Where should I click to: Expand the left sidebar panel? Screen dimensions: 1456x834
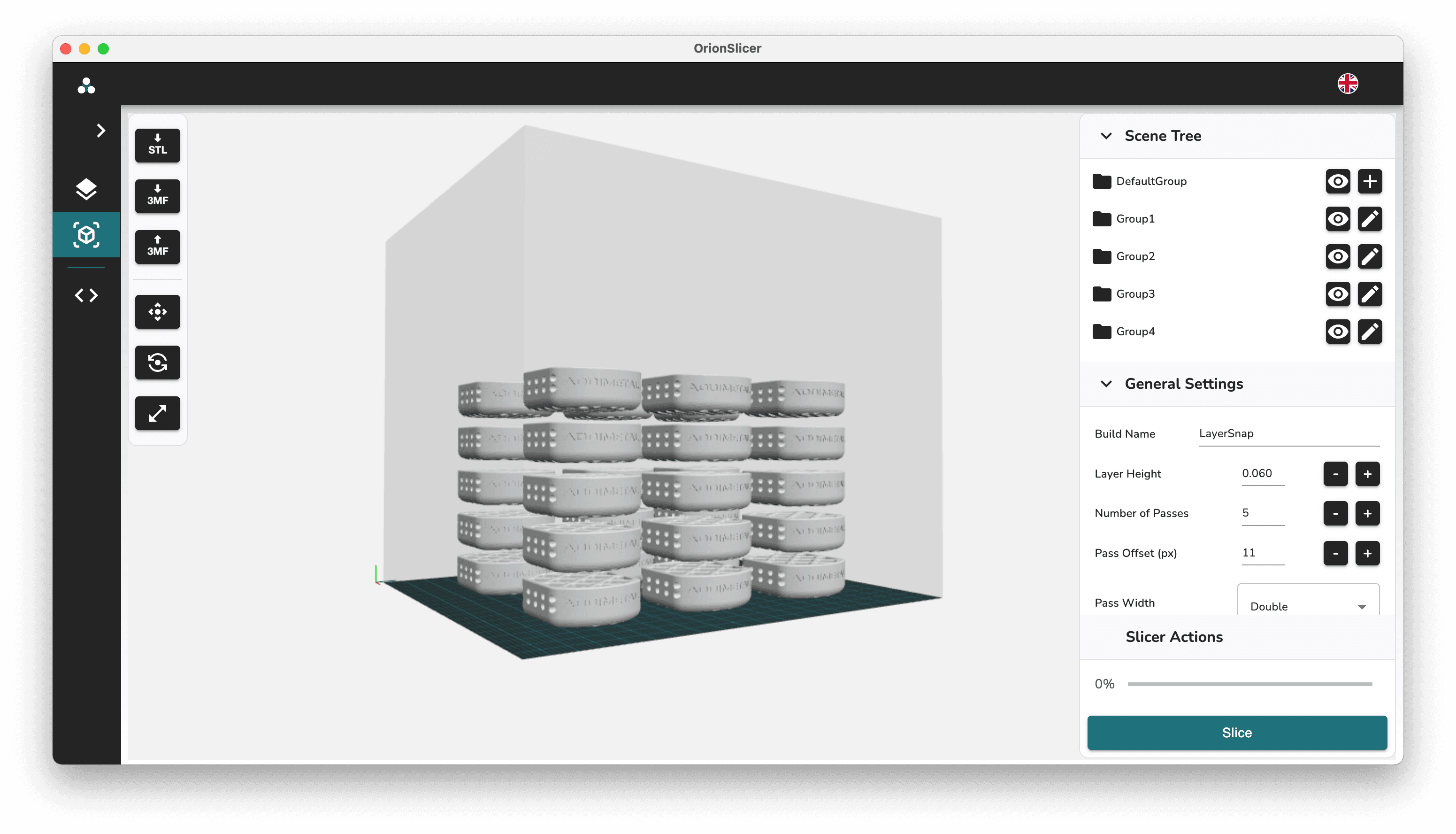tap(101, 130)
